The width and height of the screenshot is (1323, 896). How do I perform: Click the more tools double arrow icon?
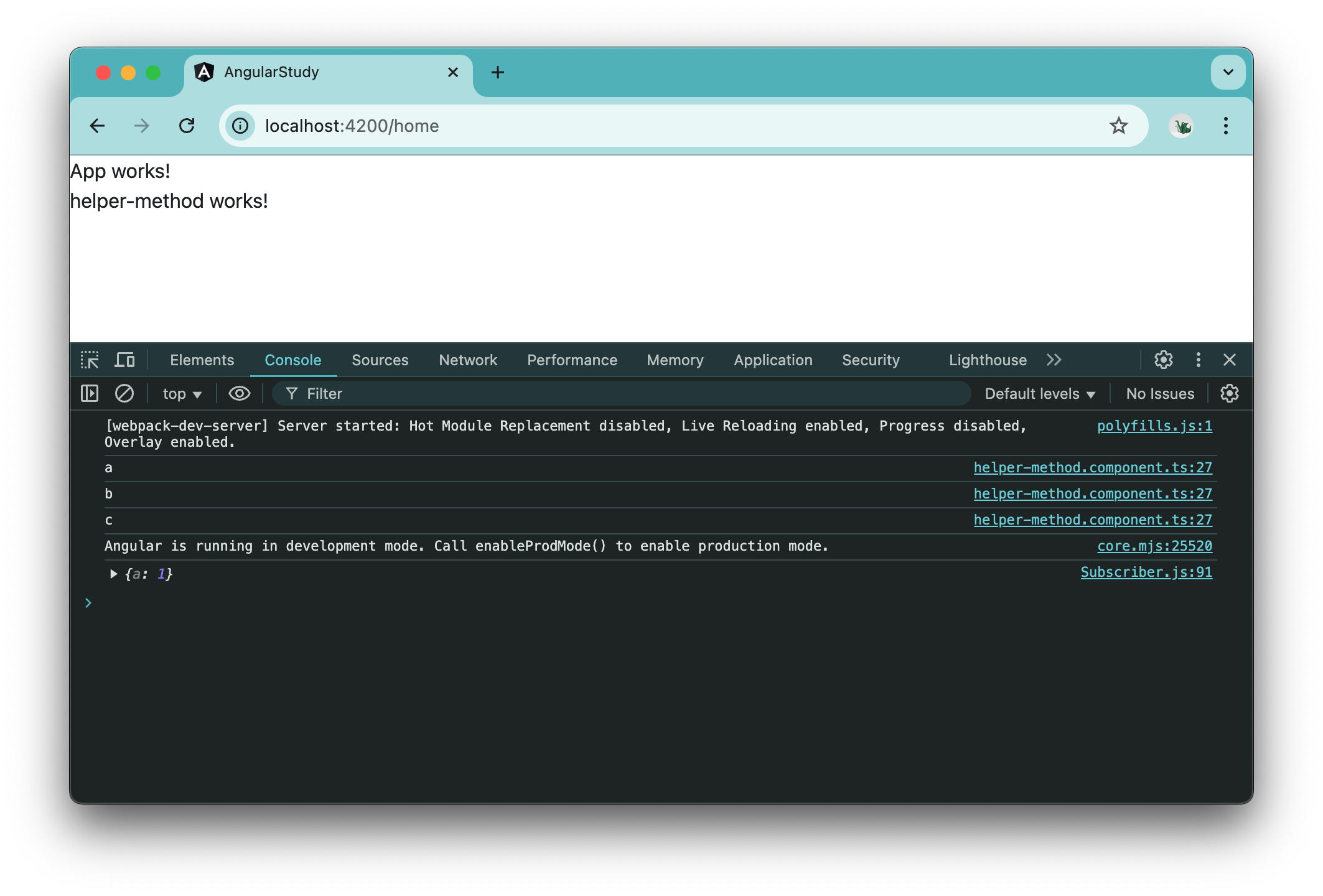(x=1054, y=360)
